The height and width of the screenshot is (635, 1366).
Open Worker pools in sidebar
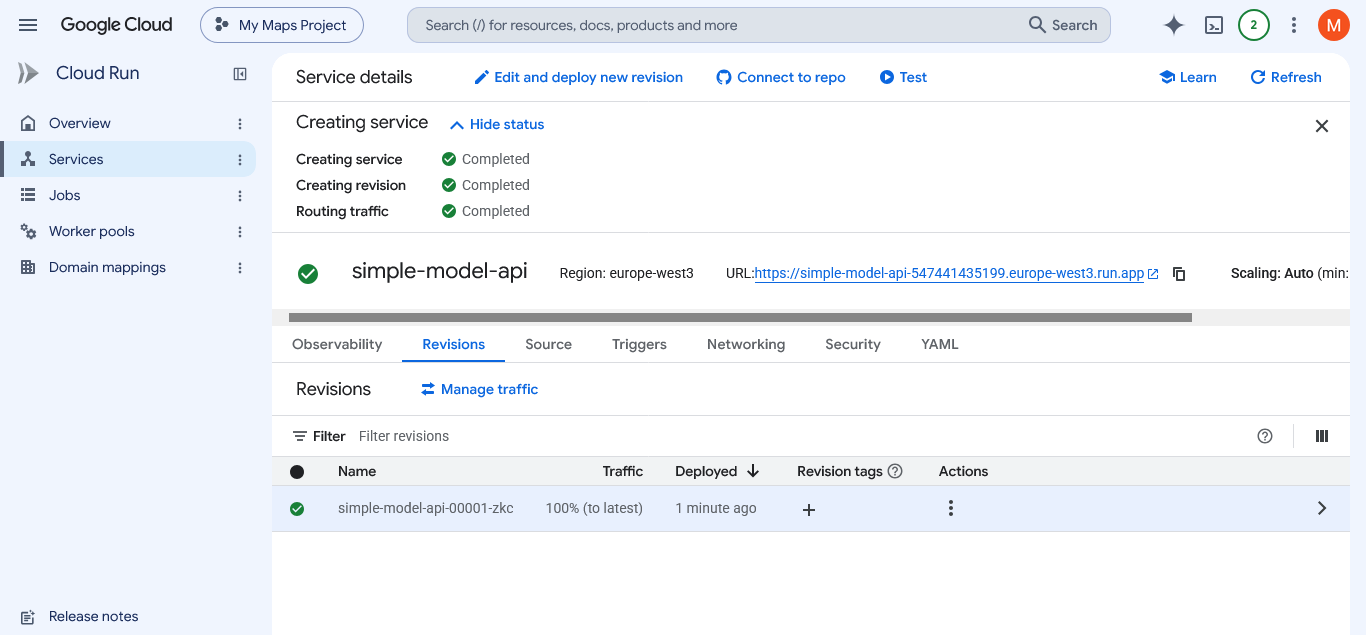click(92, 231)
